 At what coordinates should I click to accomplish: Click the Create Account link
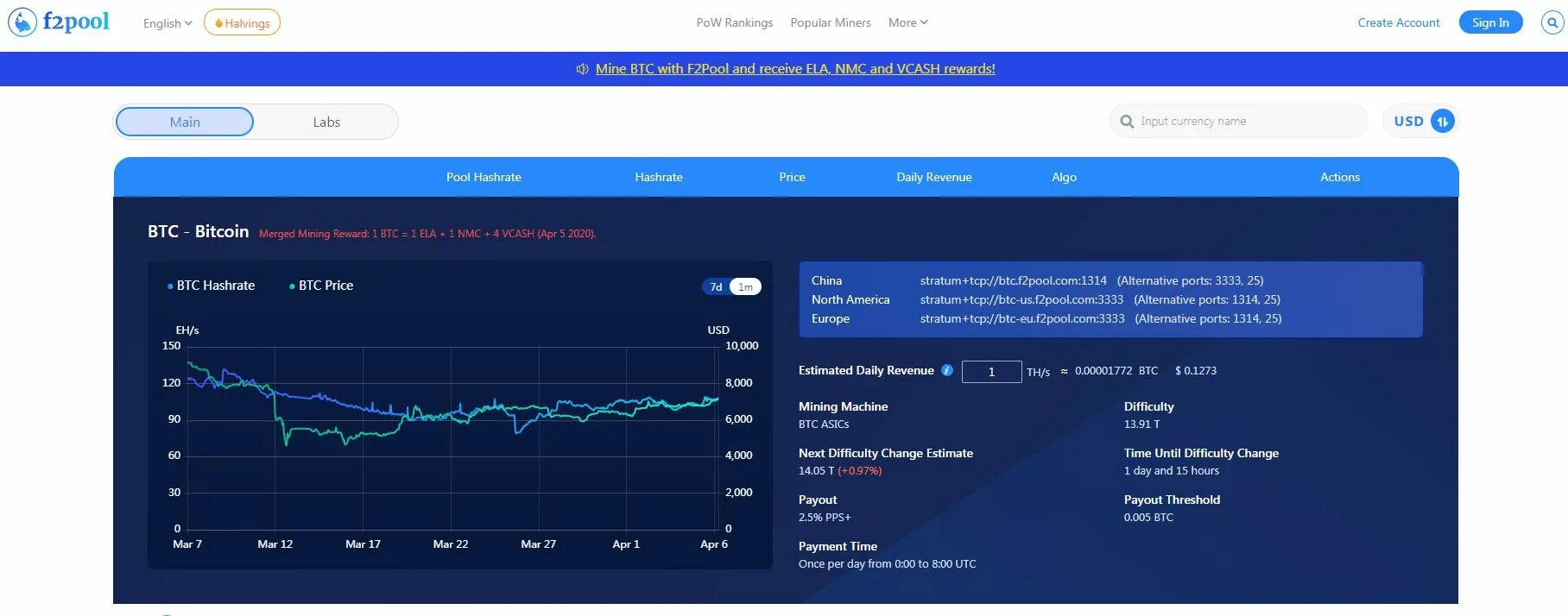pos(1399,22)
